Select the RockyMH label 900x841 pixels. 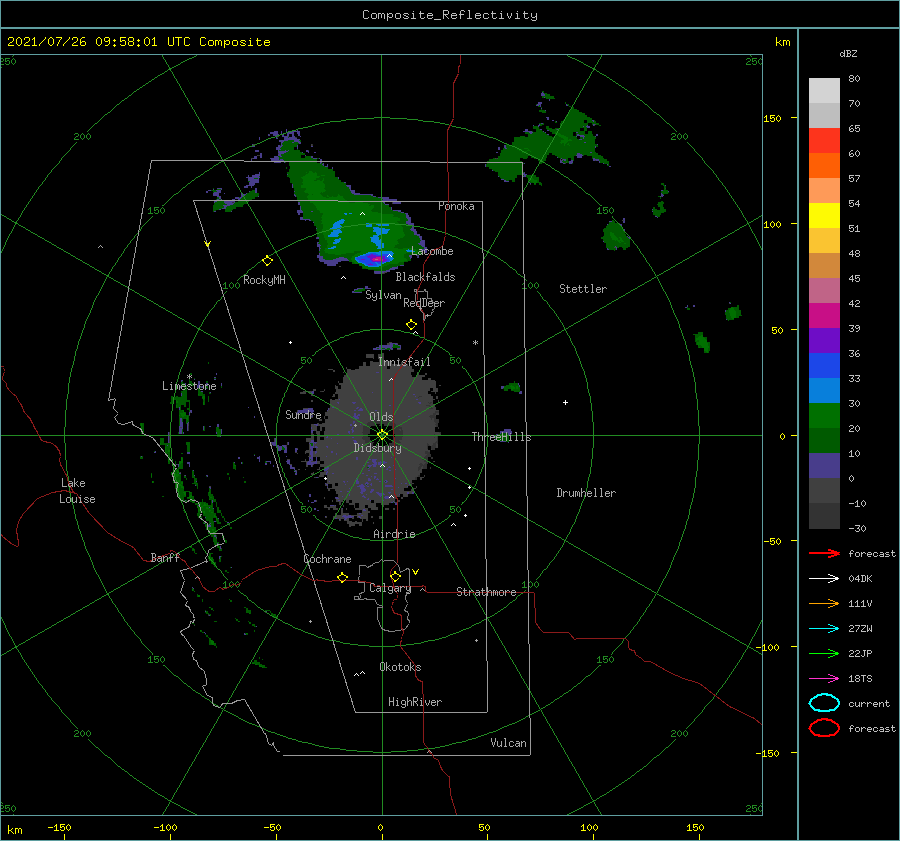click(264, 280)
